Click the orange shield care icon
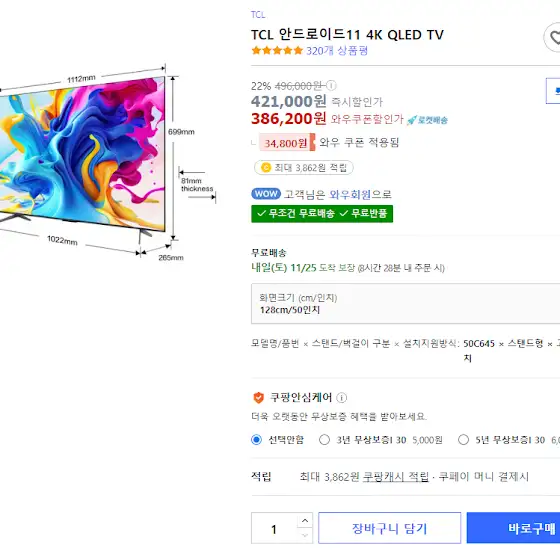Screen dimensions: 560x560 (258, 398)
